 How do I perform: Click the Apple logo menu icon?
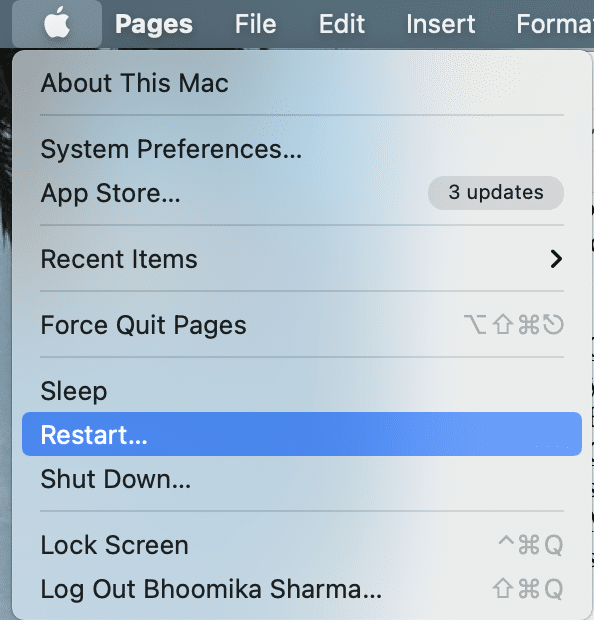pos(57,23)
